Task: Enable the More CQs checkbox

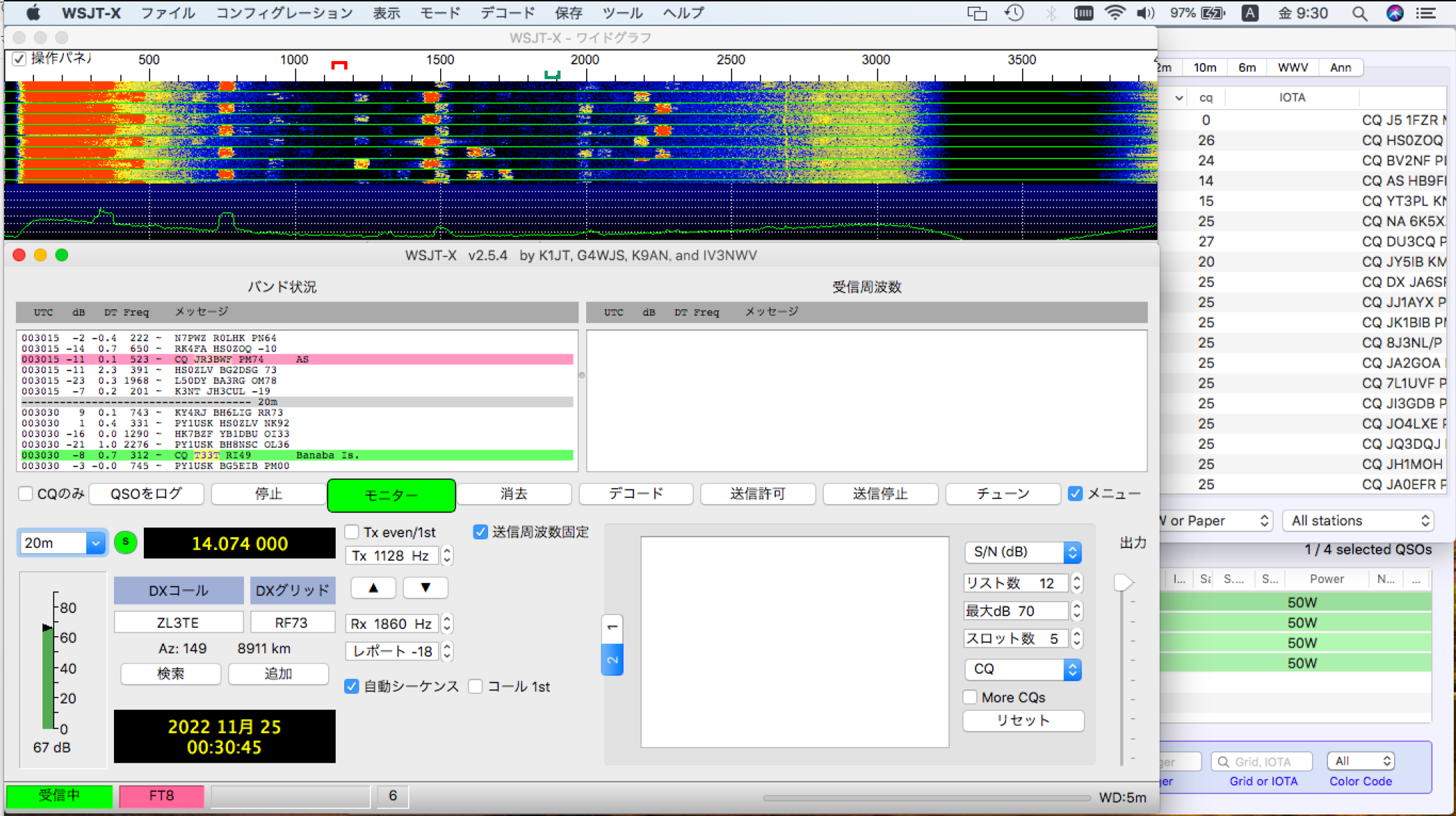Action: click(970, 697)
